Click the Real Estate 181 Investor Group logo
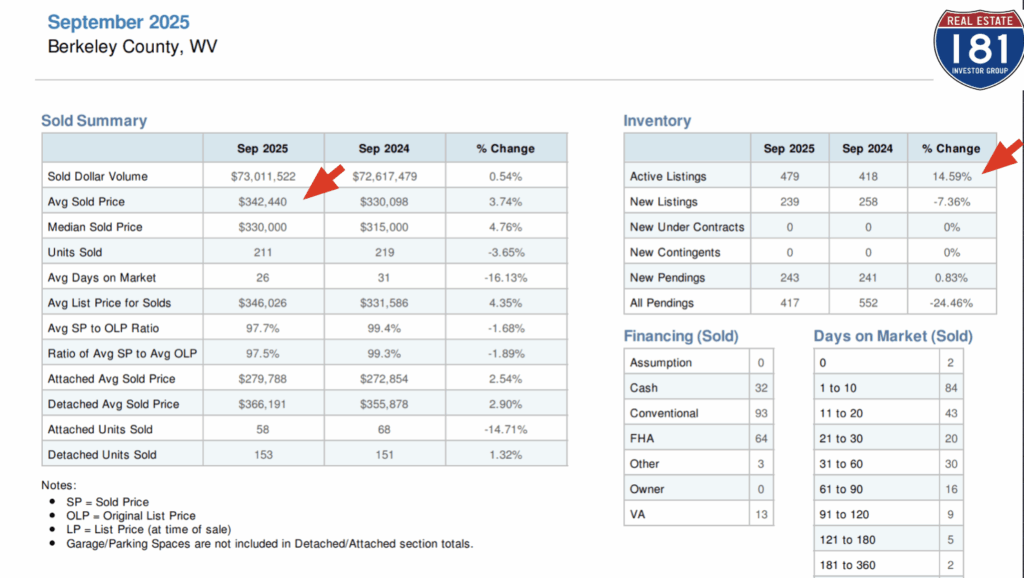This screenshot has height=578, width=1024. 978,49
